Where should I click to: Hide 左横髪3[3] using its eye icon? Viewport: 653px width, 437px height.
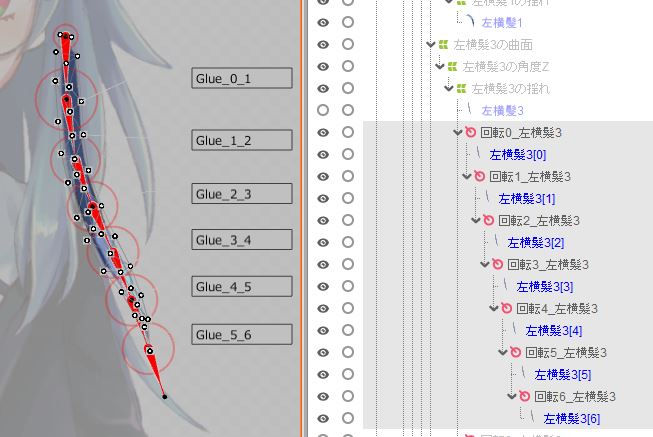(x=323, y=287)
